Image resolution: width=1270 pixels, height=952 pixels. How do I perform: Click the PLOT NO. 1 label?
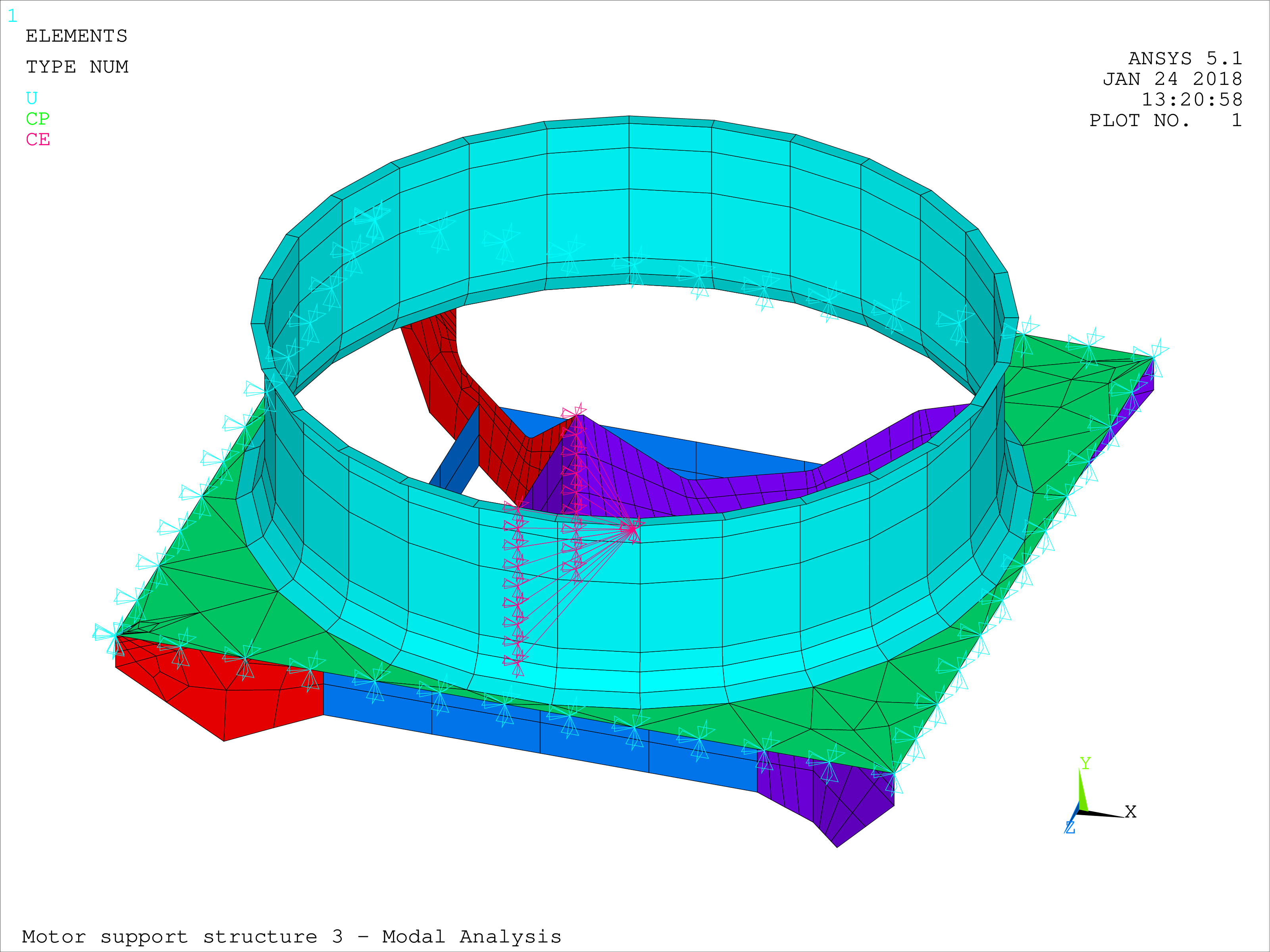coord(1166,121)
